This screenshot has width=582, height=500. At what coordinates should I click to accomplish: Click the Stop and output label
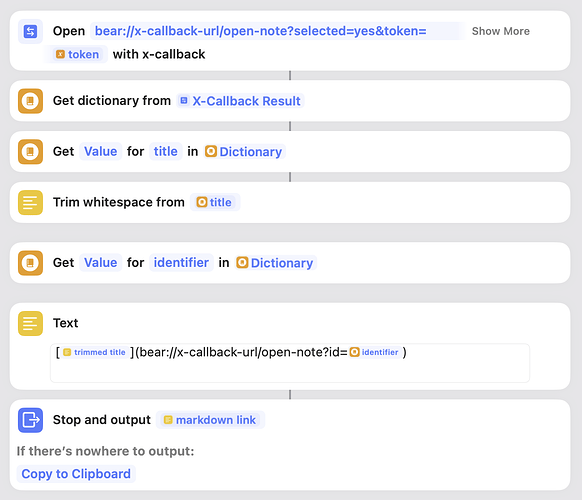coord(102,420)
